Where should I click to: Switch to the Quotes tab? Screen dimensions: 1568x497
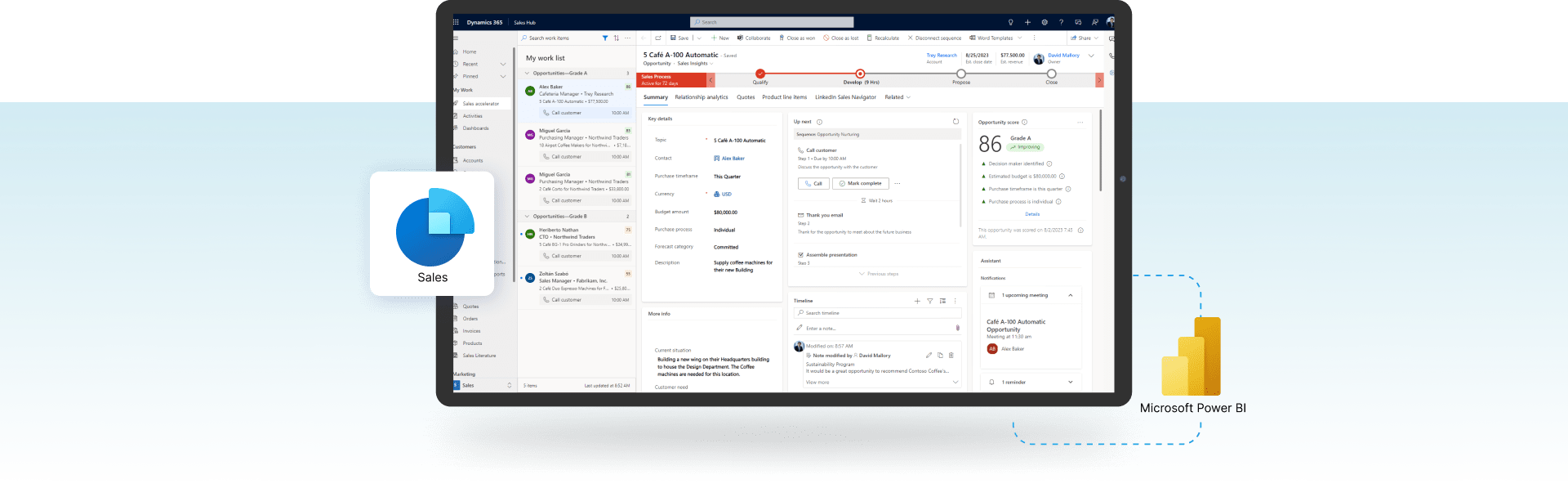[x=746, y=97]
